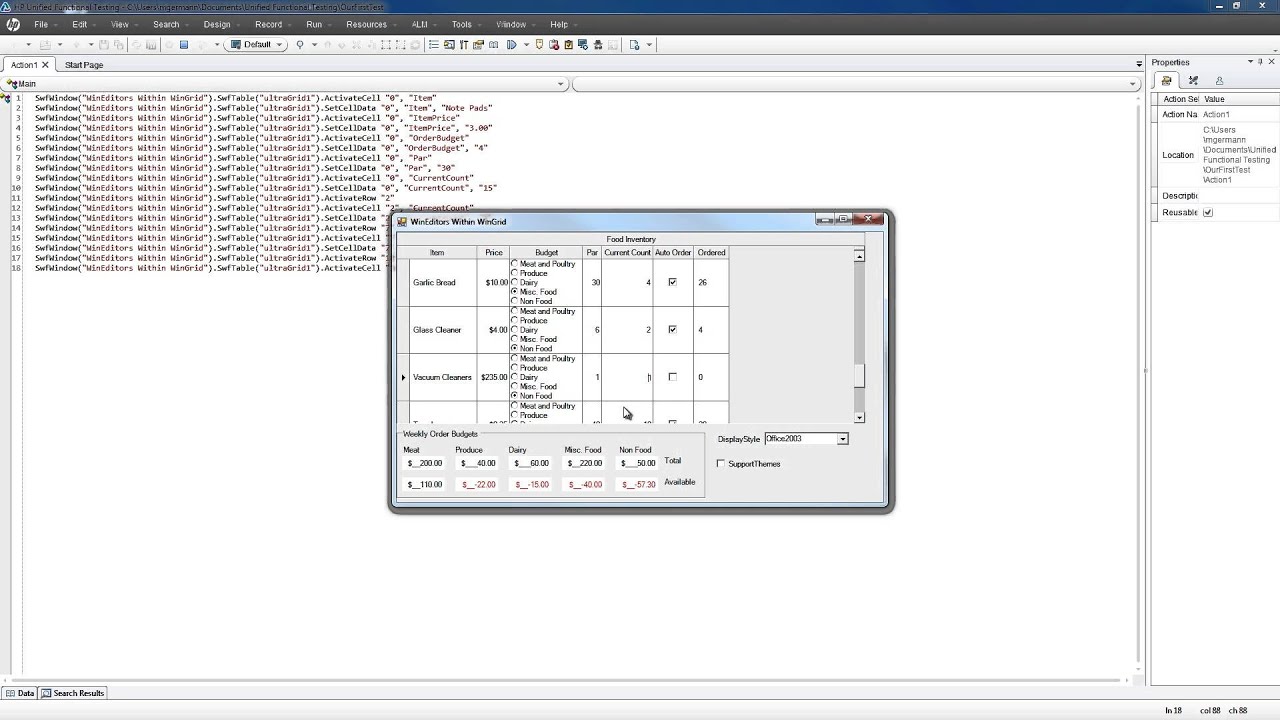The image size is (1280, 720).
Task: Open the second icon tab in Properties panel
Action: pyautogui.click(x=1193, y=80)
